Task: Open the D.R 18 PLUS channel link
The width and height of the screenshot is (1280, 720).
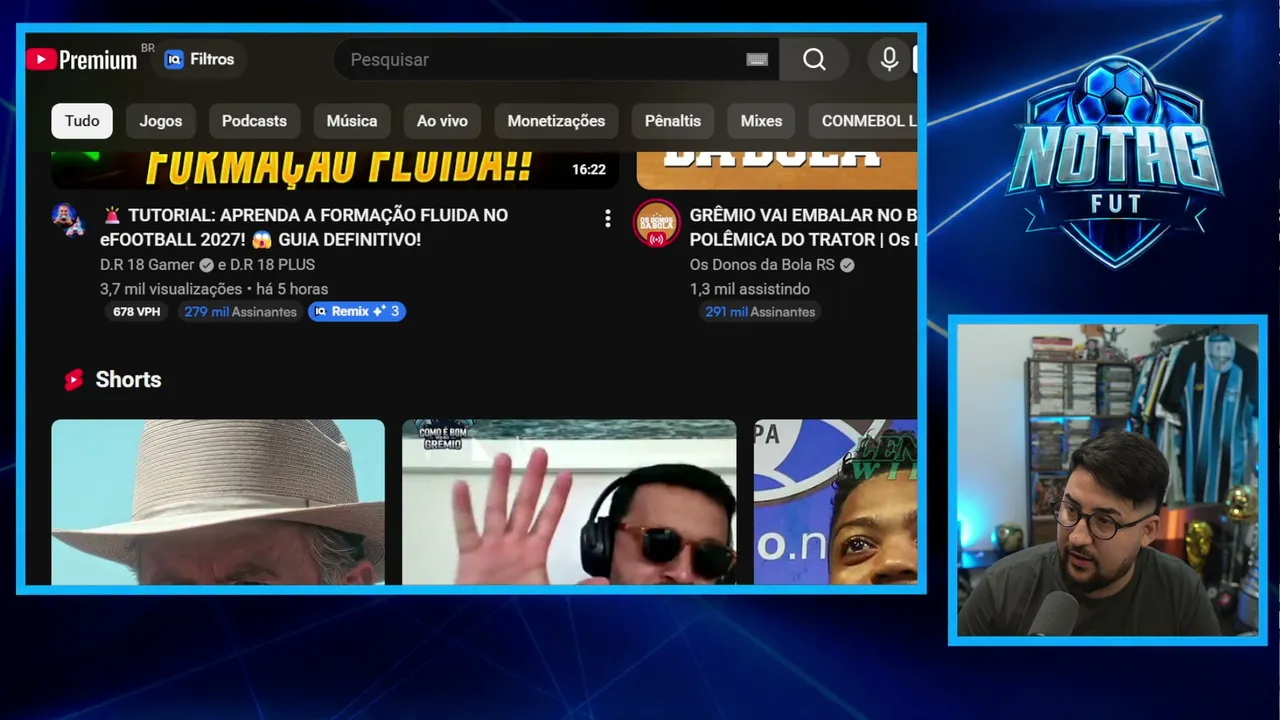Action: [272, 265]
